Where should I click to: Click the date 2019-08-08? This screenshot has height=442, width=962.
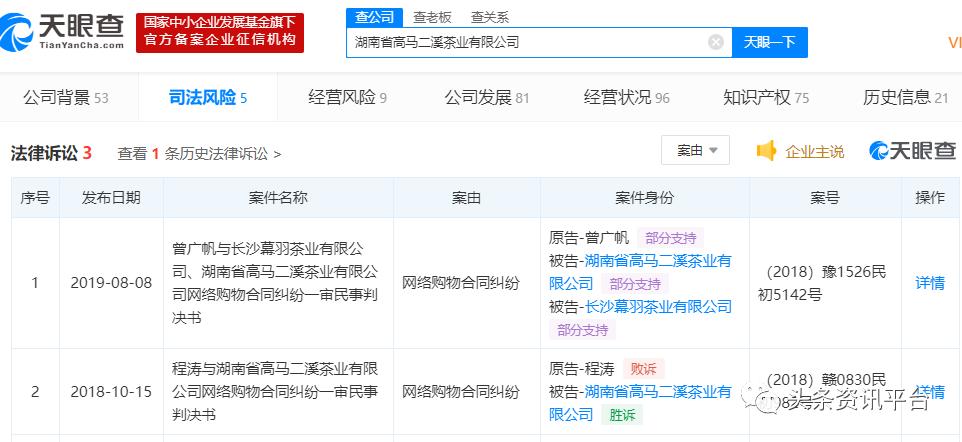pos(111,283)
